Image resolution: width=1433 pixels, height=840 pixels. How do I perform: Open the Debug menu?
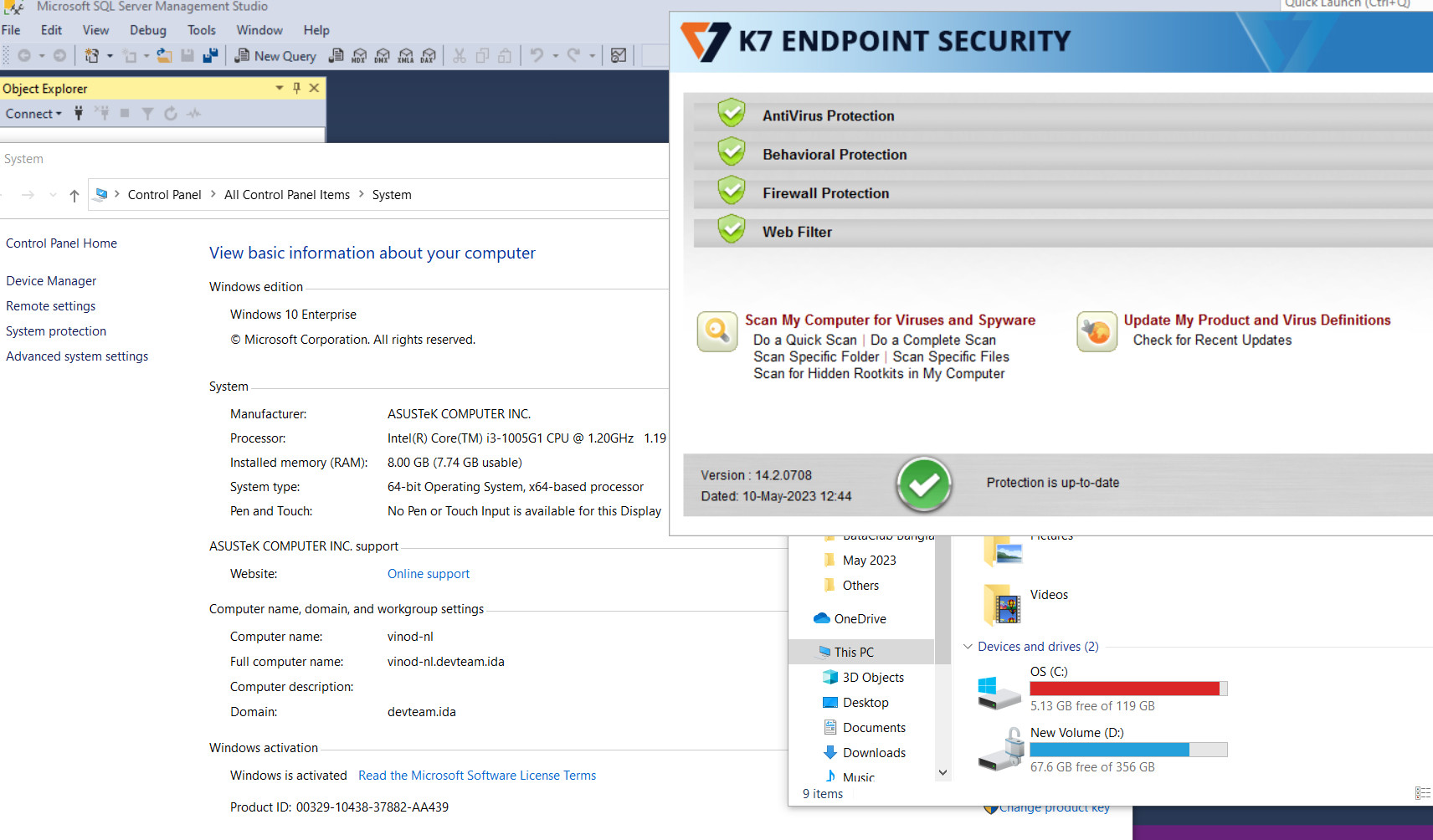tap(147, 30)
